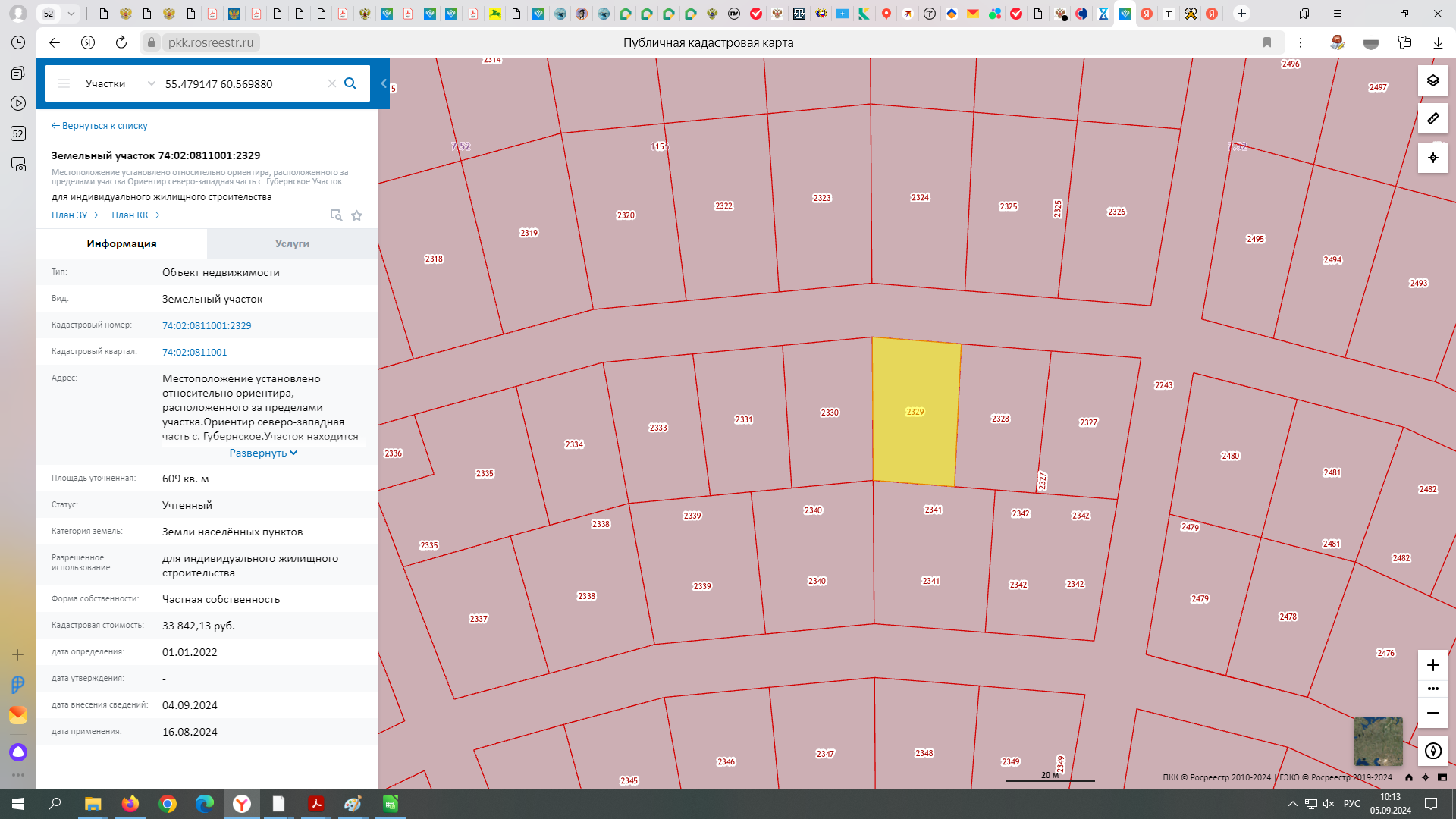This screenshot has height=819, width=1456.
Task: Click the compass north orientation icon
Action: pyautogui.click(x=1432, y=751)
